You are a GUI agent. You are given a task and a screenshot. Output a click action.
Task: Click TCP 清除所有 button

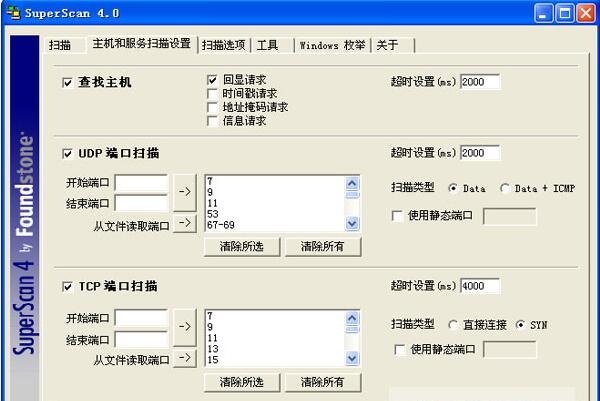click(323, 382)
